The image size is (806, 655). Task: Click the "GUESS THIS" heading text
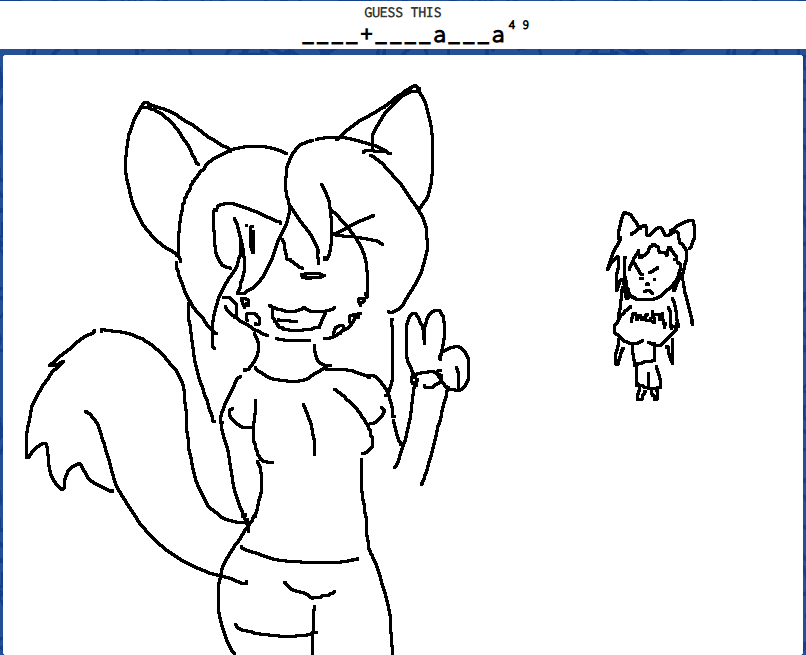click(x=402, y=12)
